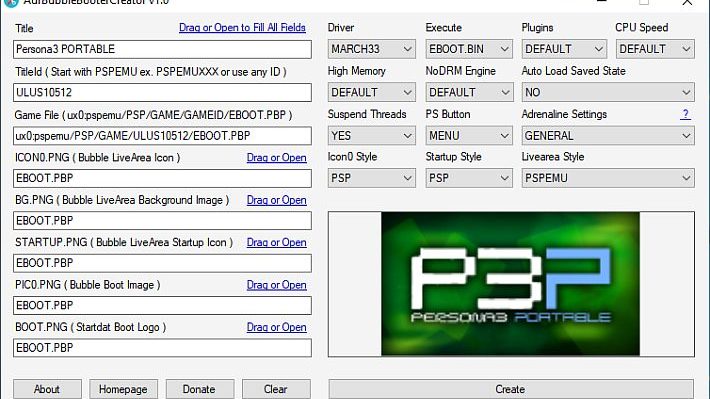
Task: Select the PS Button MENU dropdown
Action: 469,136
